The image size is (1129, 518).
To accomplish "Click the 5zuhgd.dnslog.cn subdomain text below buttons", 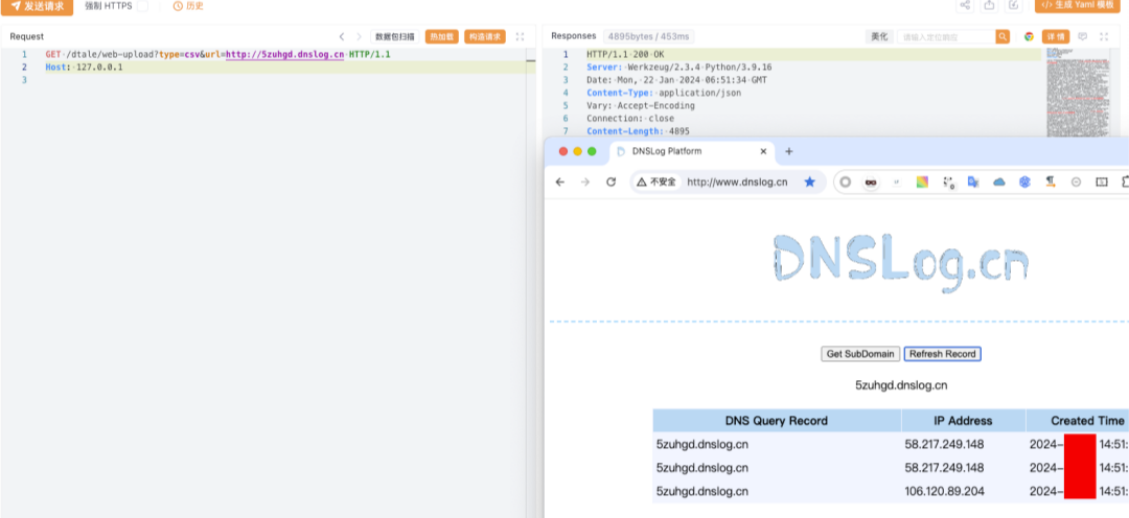I will (x=901, y=385).
